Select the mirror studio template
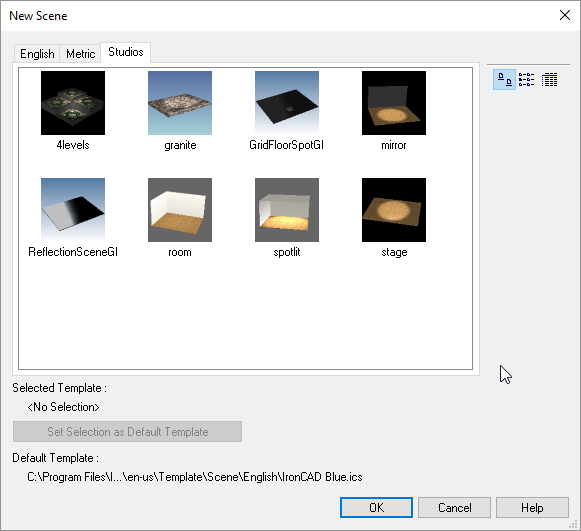This screenshot has height=531, width=581. click(394, 103)
